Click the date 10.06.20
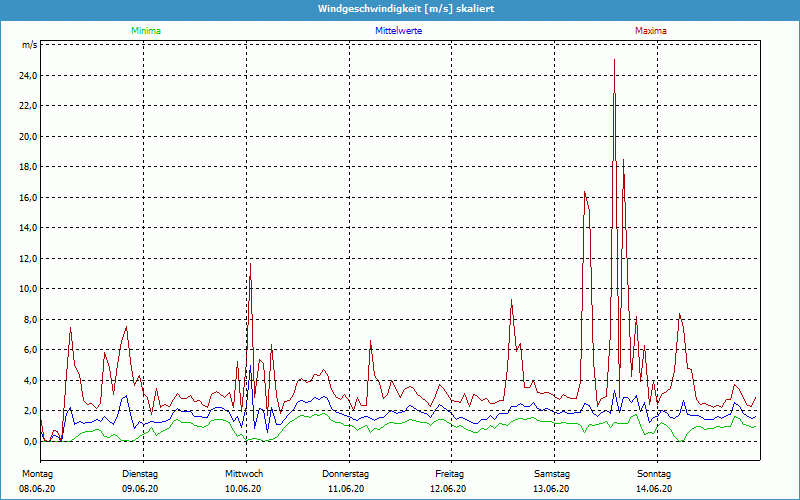800x500 pixels. pos(243,489)
